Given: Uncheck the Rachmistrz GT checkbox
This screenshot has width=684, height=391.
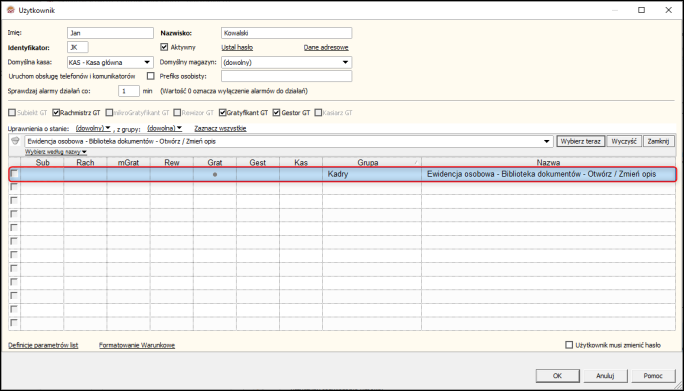Looking at the screenshot, I should click(x=56, y=113).
